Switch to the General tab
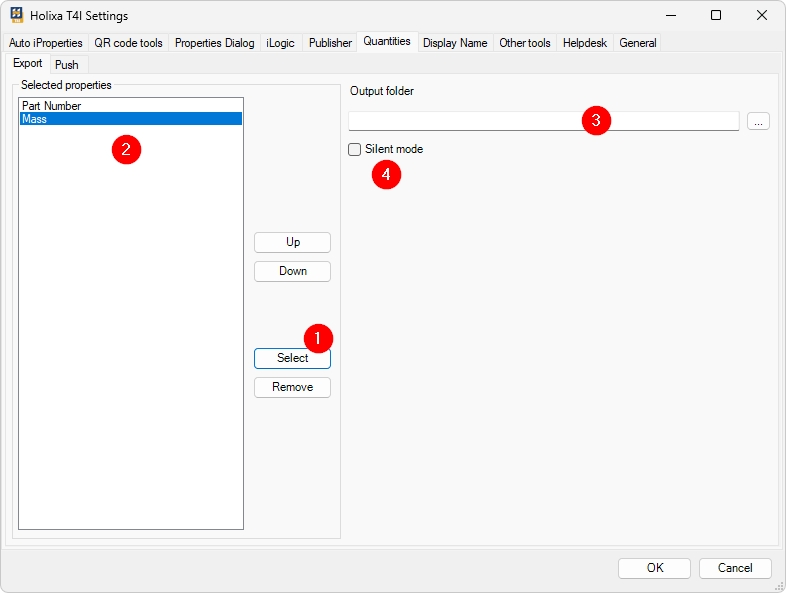The height and width of the screenshot is (593, 786). (638, 43)
